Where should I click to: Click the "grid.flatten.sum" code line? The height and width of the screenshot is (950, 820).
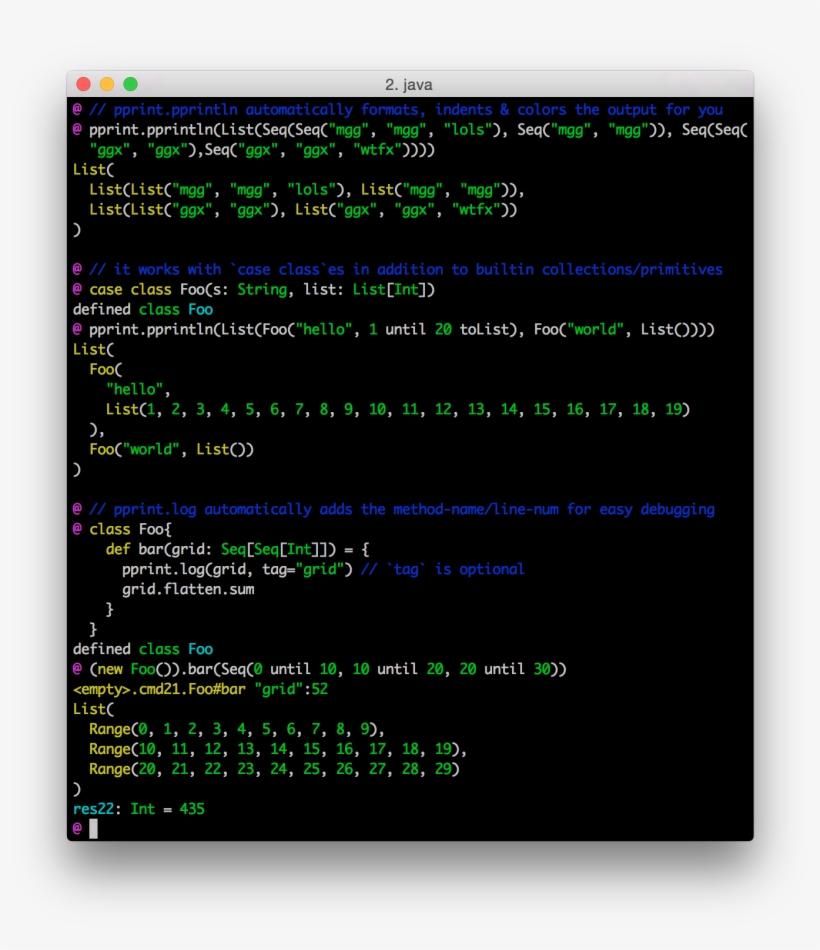coord(188,589)
